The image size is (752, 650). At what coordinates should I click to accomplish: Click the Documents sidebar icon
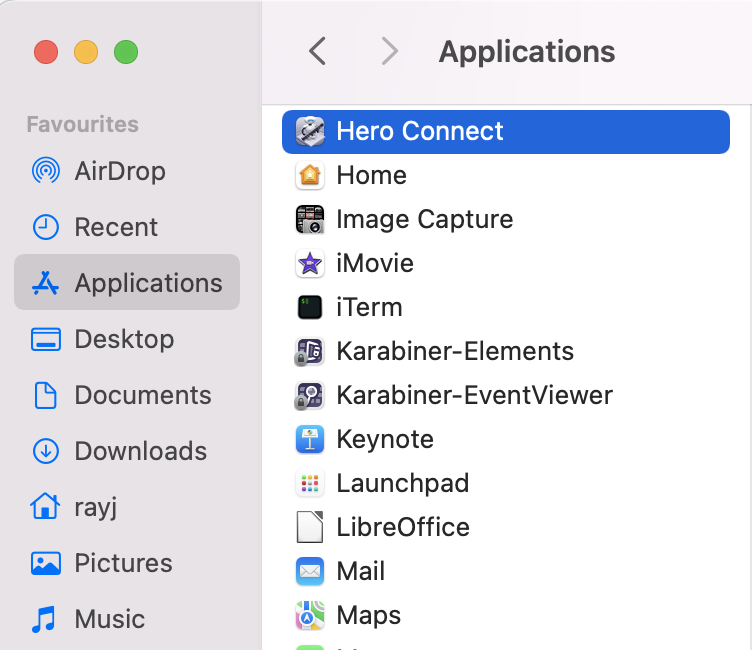coord(46,395)
